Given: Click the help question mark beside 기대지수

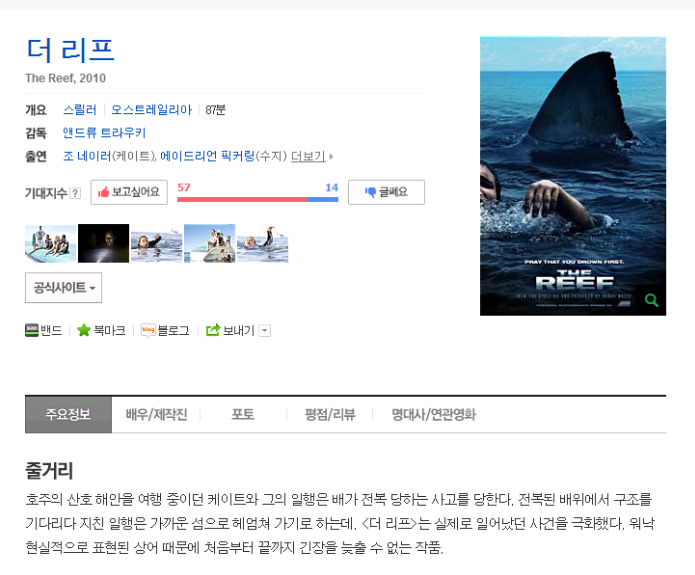Looking at the screenshot, I should (x=75, y=193).
